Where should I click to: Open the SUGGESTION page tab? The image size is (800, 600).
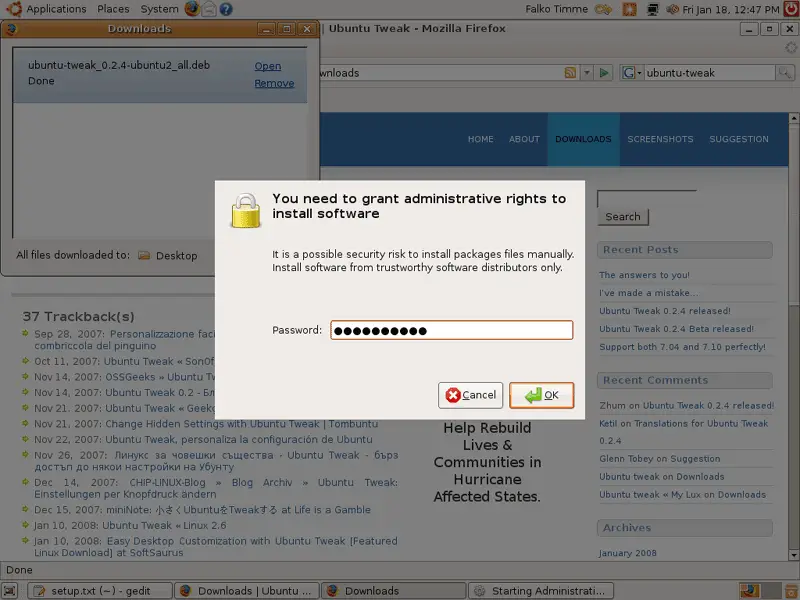coord(739,139)
